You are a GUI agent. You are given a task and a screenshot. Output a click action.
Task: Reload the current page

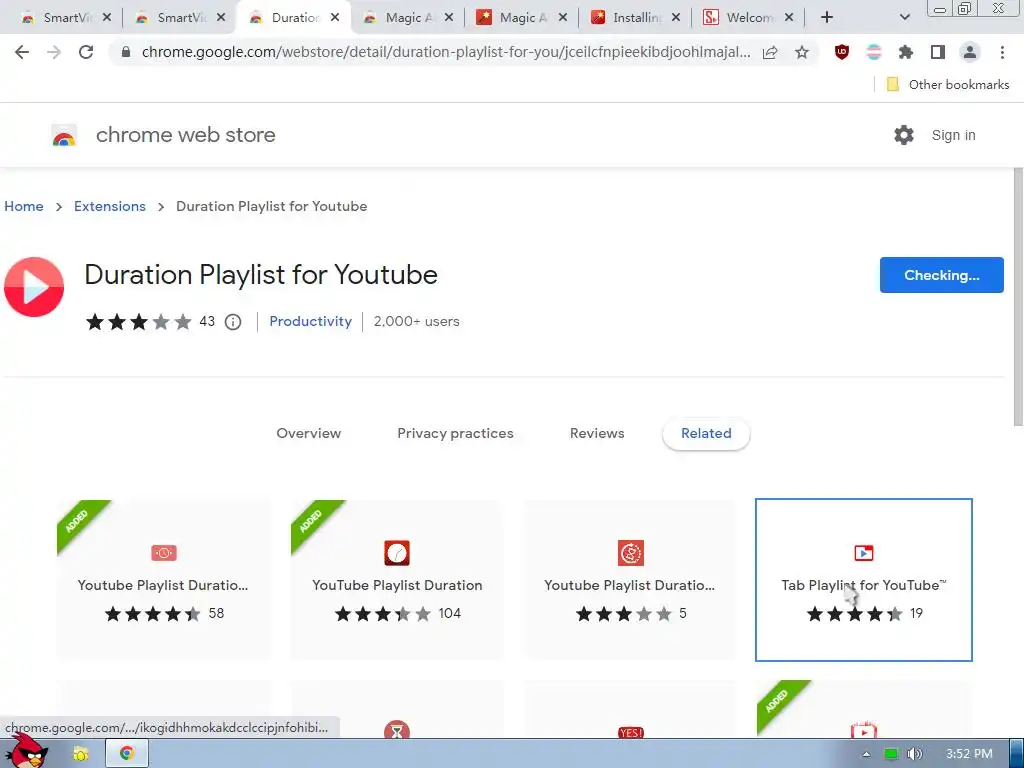tap(86, 52)
